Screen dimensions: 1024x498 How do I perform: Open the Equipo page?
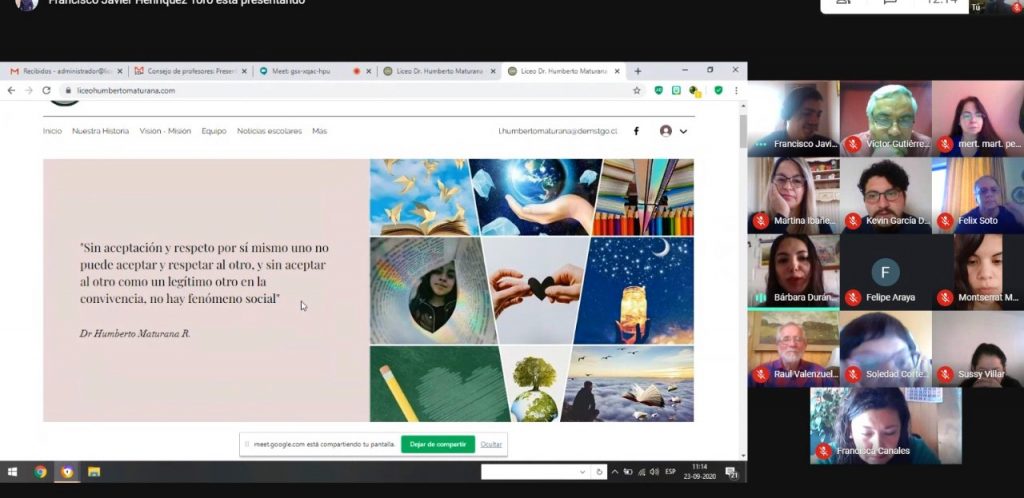[214, 131]
